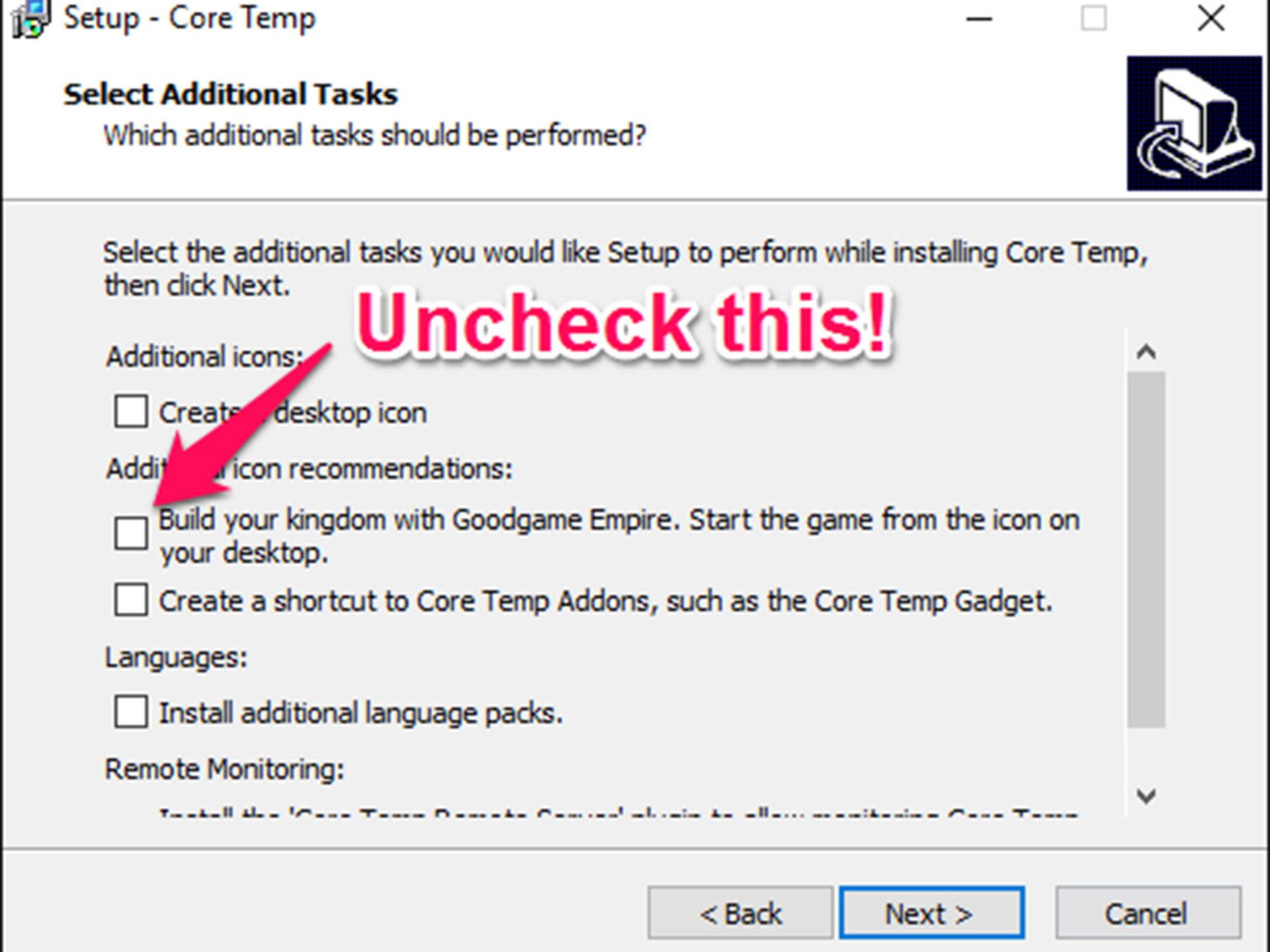1270x952 pixels.
Task: Click the task list scroll down arrow
Action: click(x=1146, y=795)
